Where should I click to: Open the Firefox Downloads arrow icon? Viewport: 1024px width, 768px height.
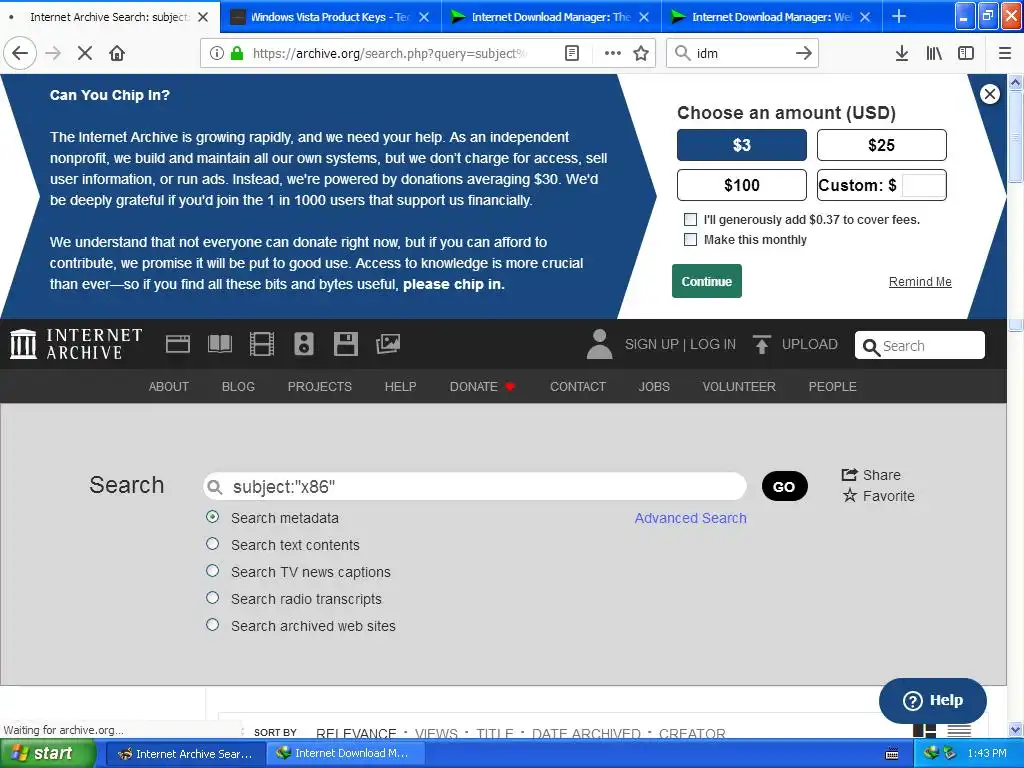tap(902, 53)
